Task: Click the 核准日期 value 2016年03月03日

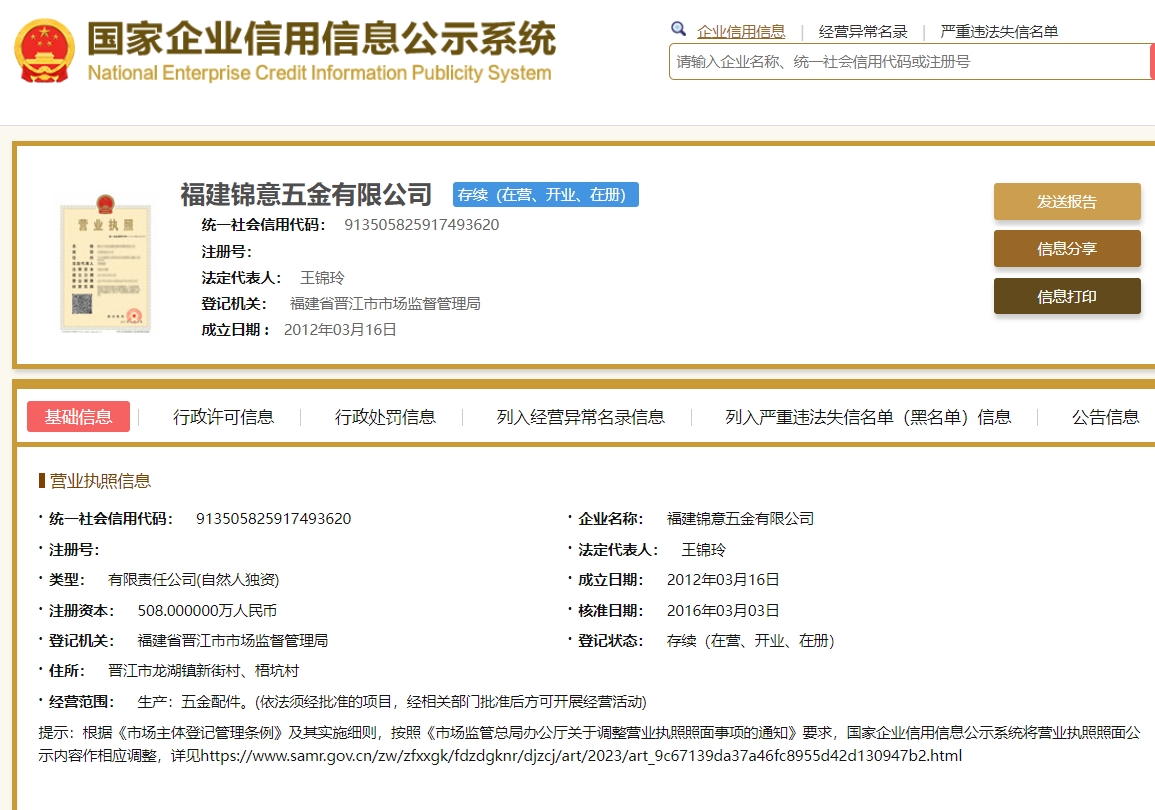Action: pos(723,610)
